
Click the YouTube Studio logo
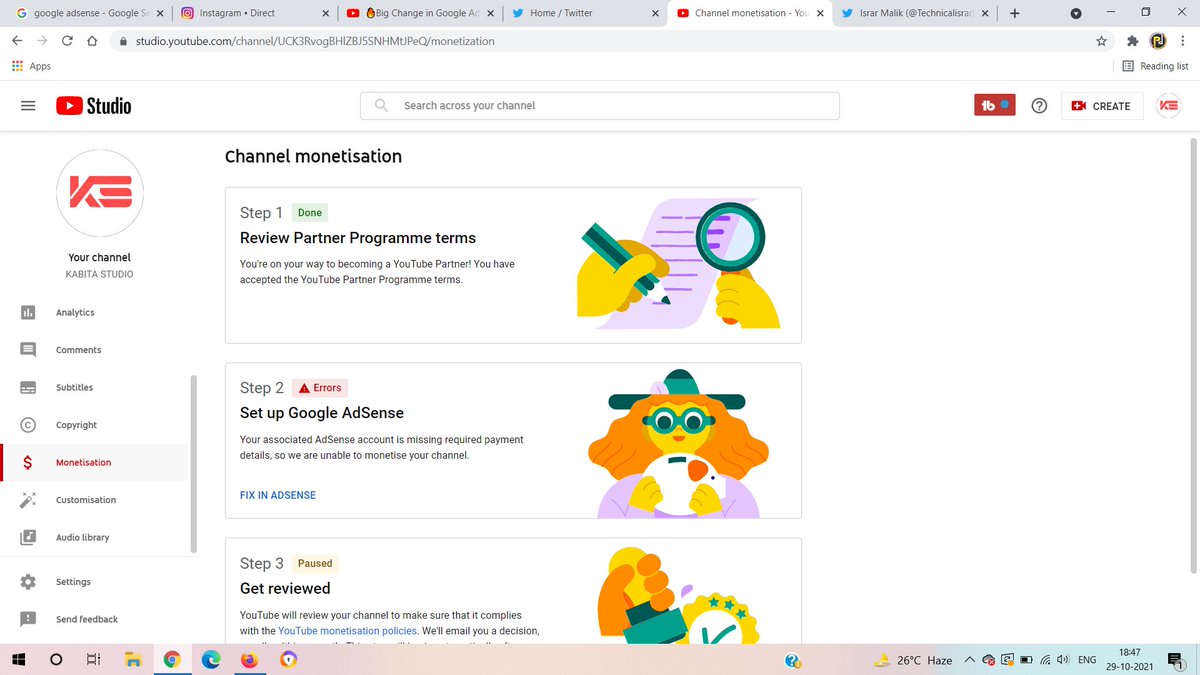click(x=93, y=106)
